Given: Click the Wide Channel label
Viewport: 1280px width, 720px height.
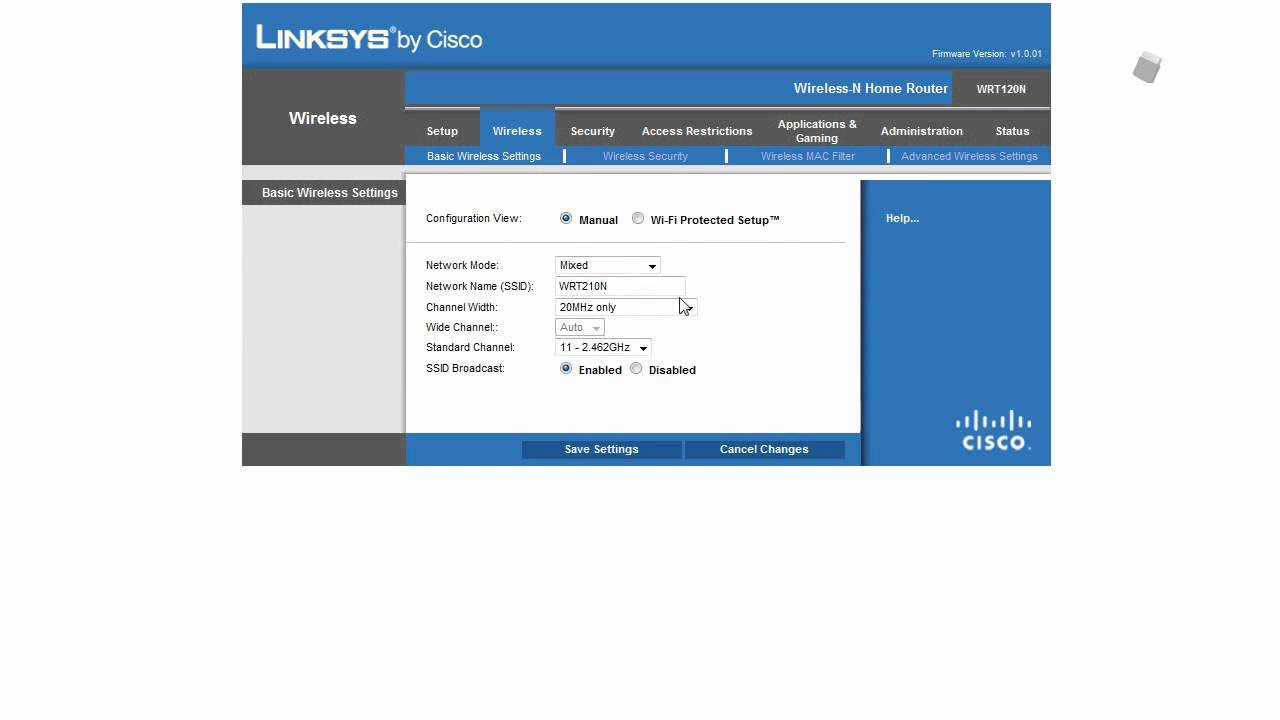Looking at the screenshot, I should click(462, 327).
